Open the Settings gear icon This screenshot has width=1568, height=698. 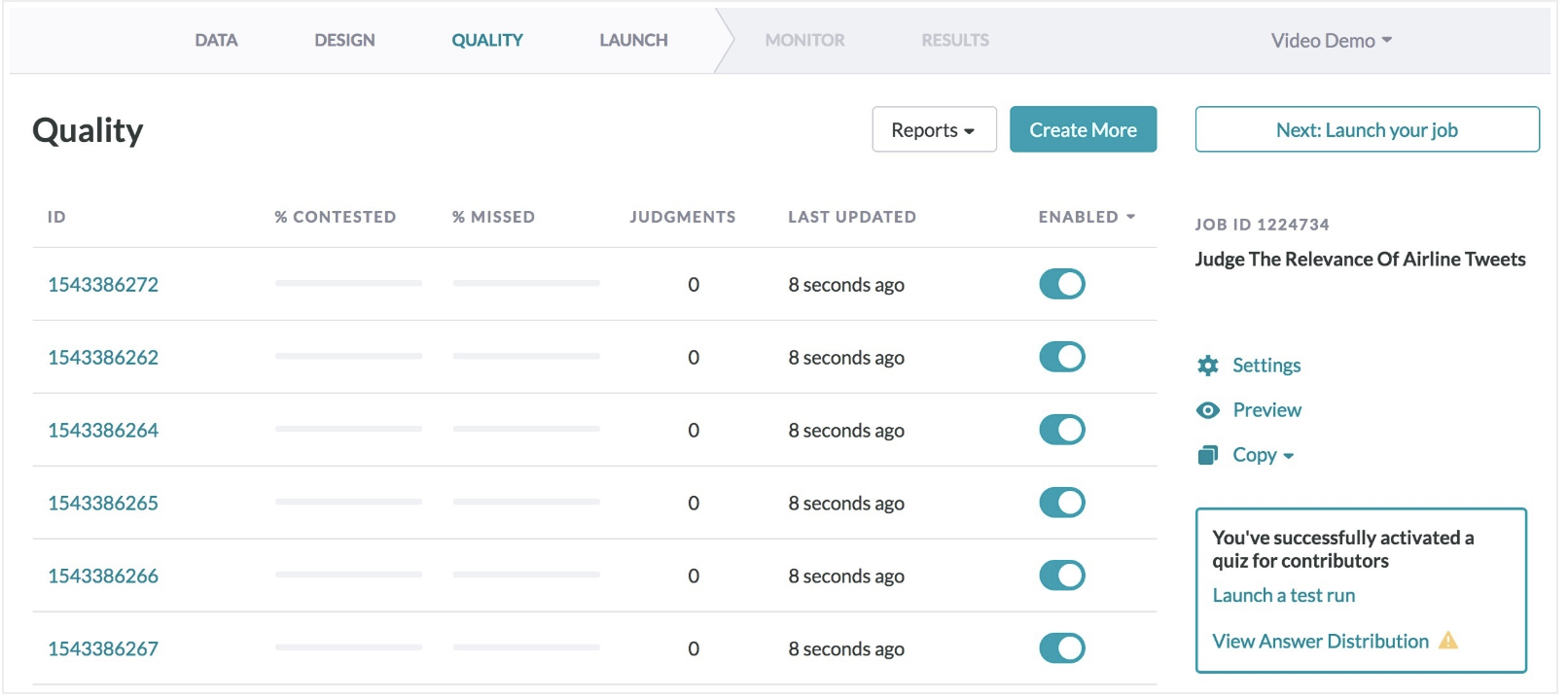tap(1207, 366)
